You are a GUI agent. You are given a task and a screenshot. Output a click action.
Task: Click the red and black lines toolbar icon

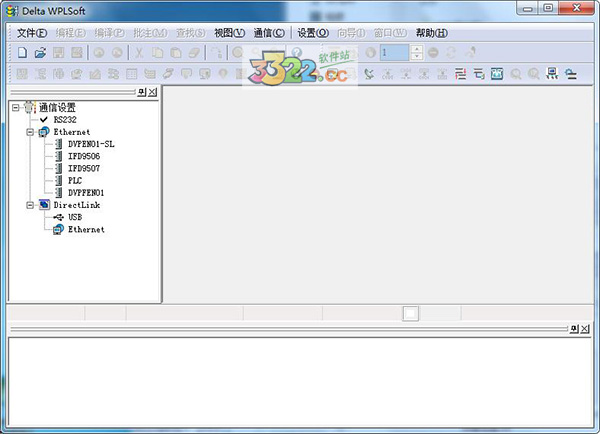click(x=460, y=73)
